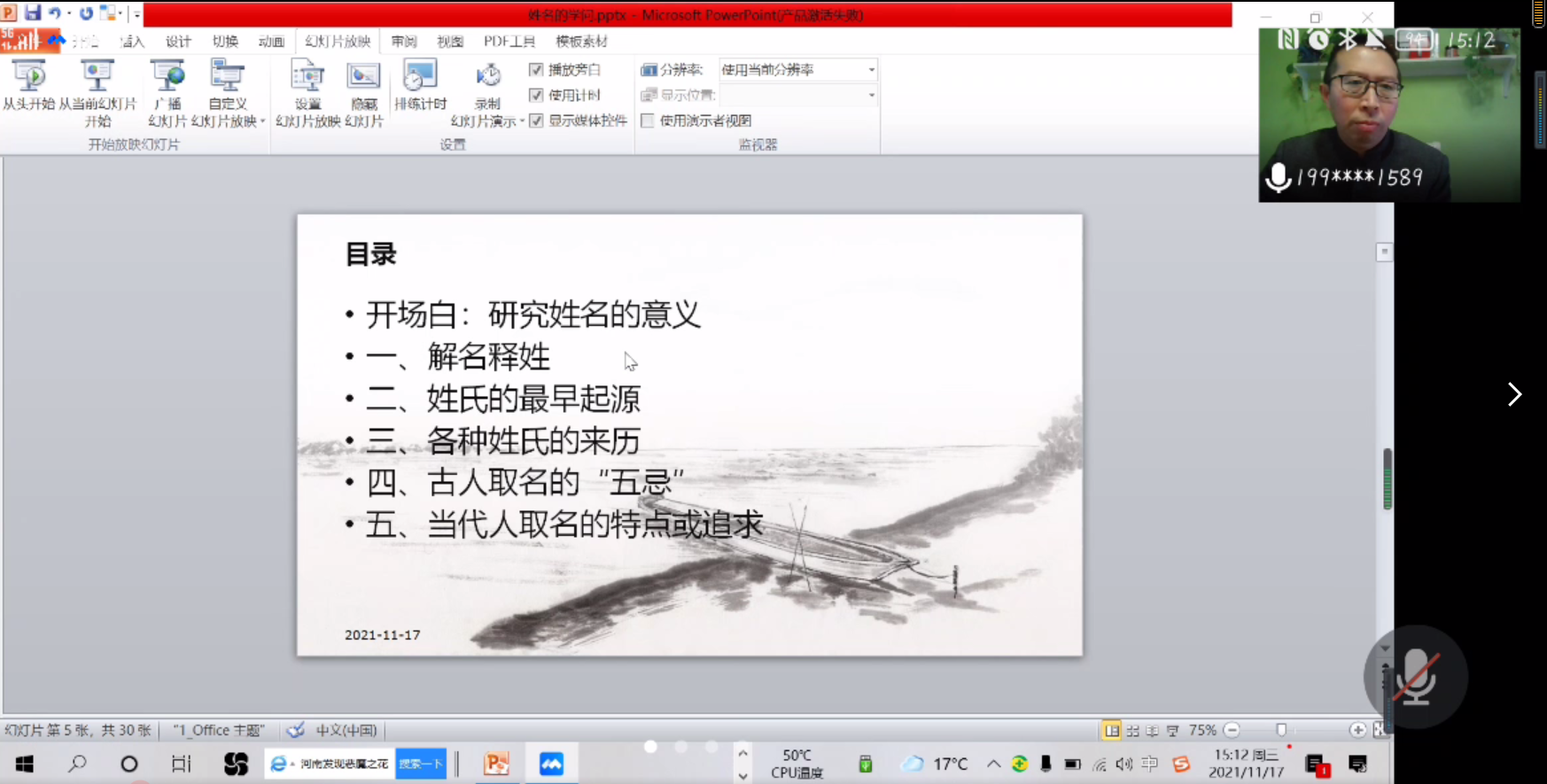Switch to Slide Sorter view in status bar

(1132, 730)
